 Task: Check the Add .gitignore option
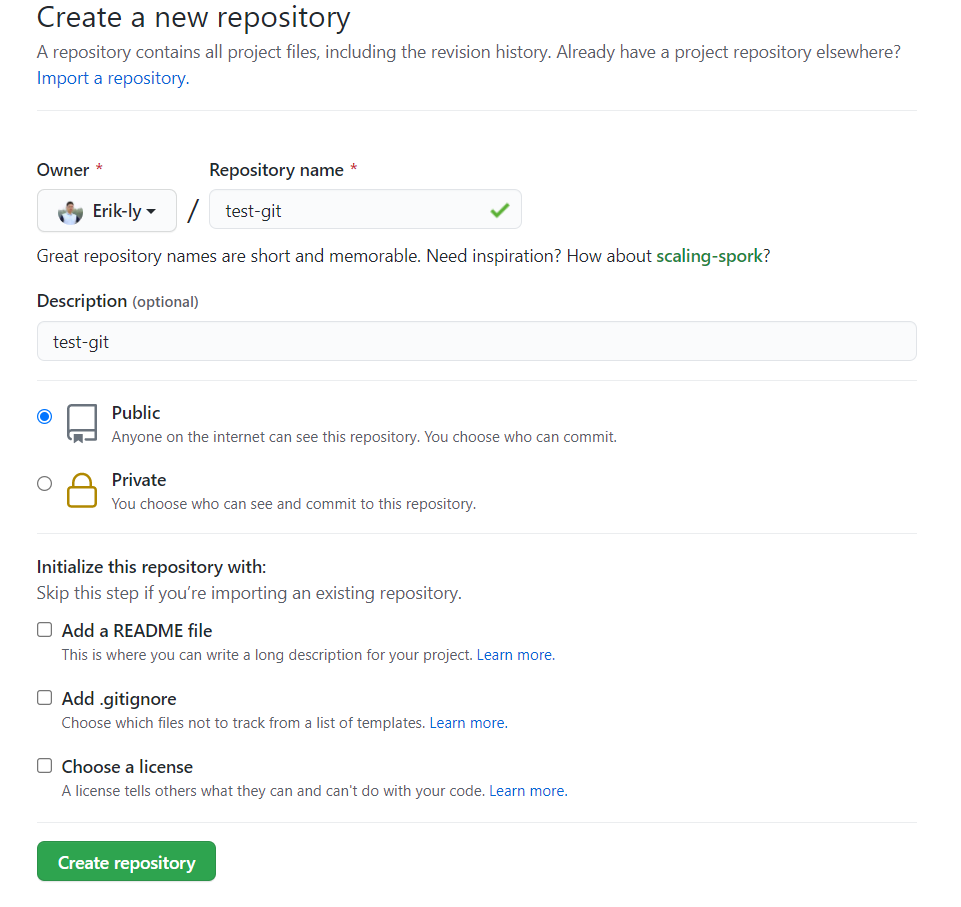click(44, 697)
